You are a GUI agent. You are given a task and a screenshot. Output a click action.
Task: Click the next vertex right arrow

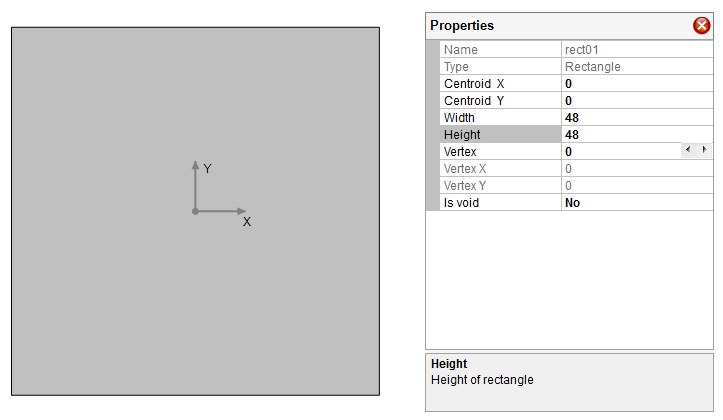pos(705,149)
